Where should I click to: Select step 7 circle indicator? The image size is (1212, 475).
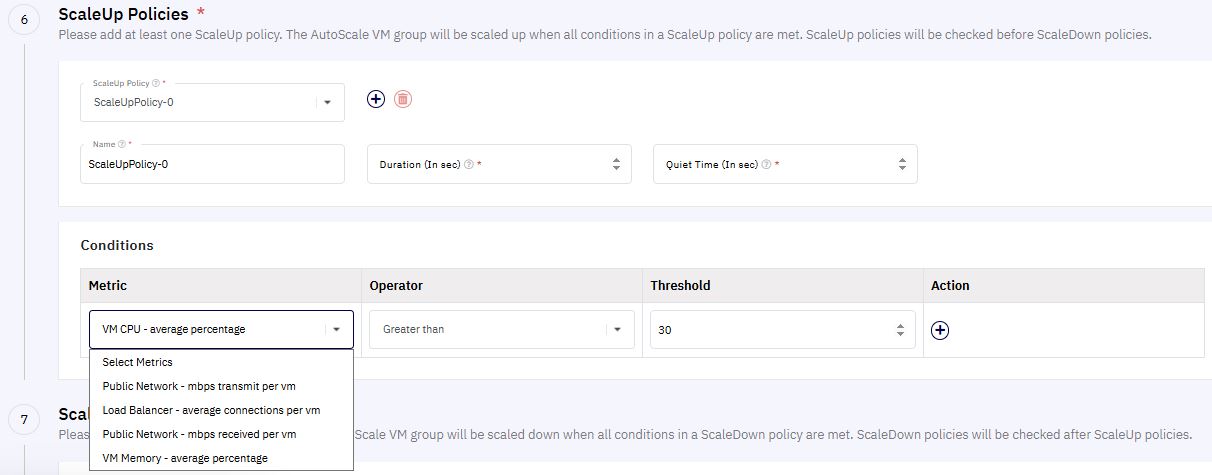click(x=24, y=420)
